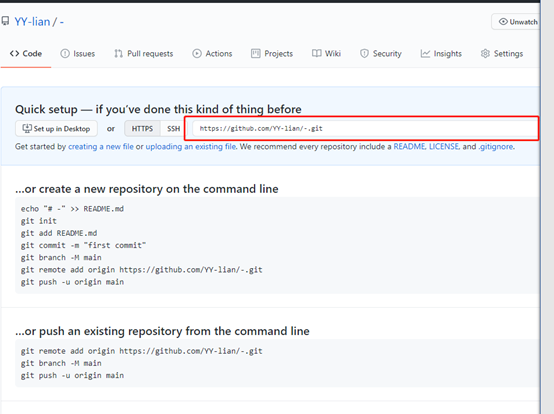This screenshot has width=554, height=414.
Task: Open the YY-lian owner profile link
Action: pyautogui.click(x=32, y=22)
